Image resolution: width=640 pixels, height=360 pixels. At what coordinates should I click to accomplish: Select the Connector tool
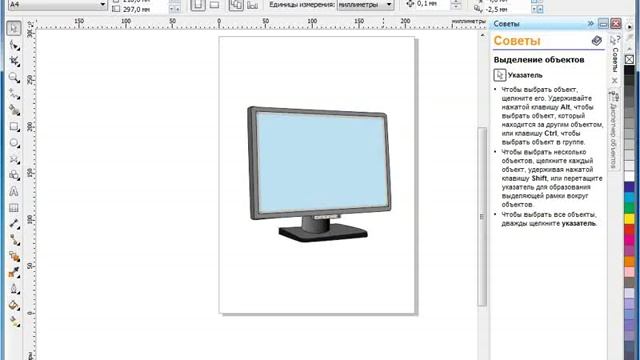(x=14, y=240)
